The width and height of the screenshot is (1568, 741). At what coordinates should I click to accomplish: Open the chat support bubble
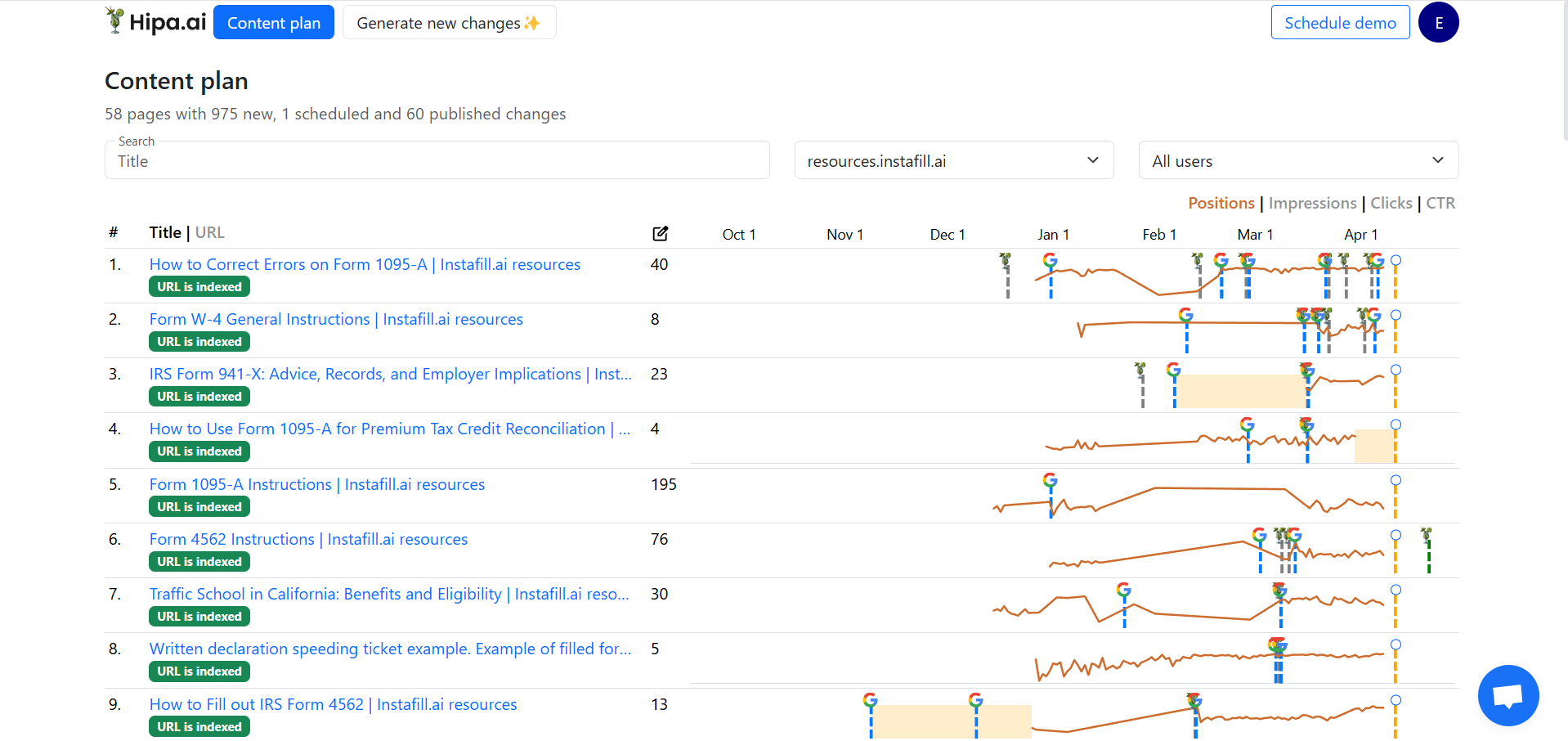1508,695
